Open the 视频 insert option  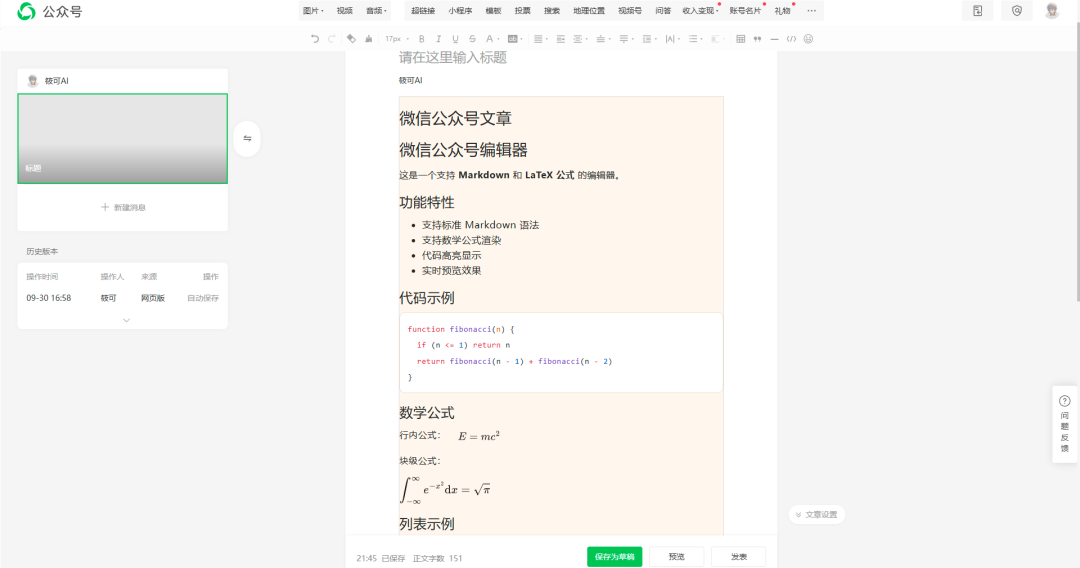pyautogui.click(x=344, y=10)
